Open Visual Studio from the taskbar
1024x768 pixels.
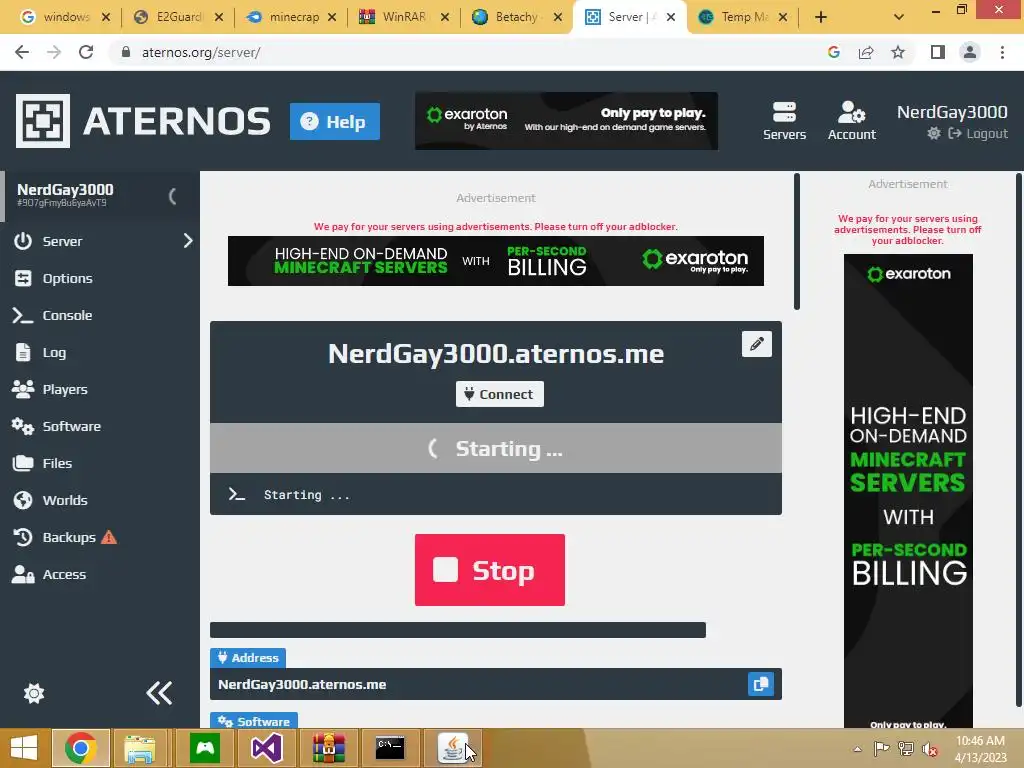(266, 748)
